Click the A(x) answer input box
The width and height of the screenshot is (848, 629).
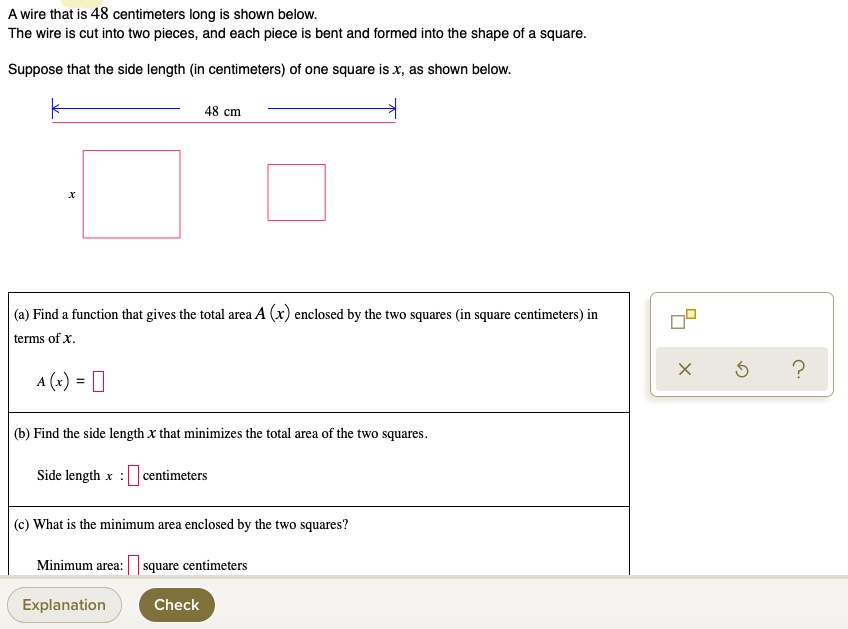(98, 381)
